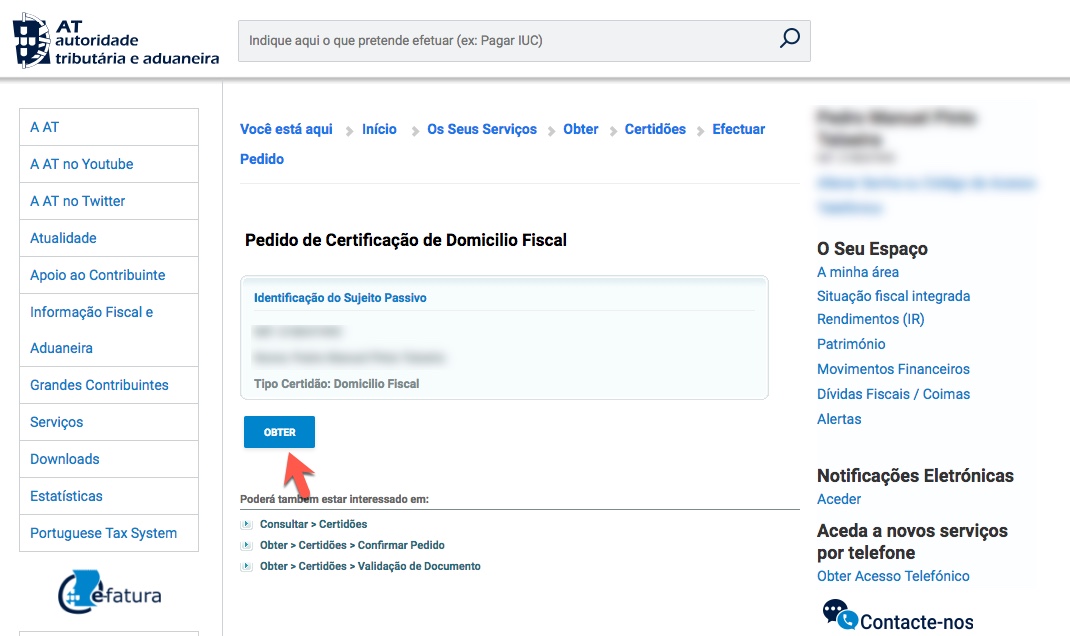Open Portuguese Tax System menu item
This screenshot has height=636, width=1070.
103,533
